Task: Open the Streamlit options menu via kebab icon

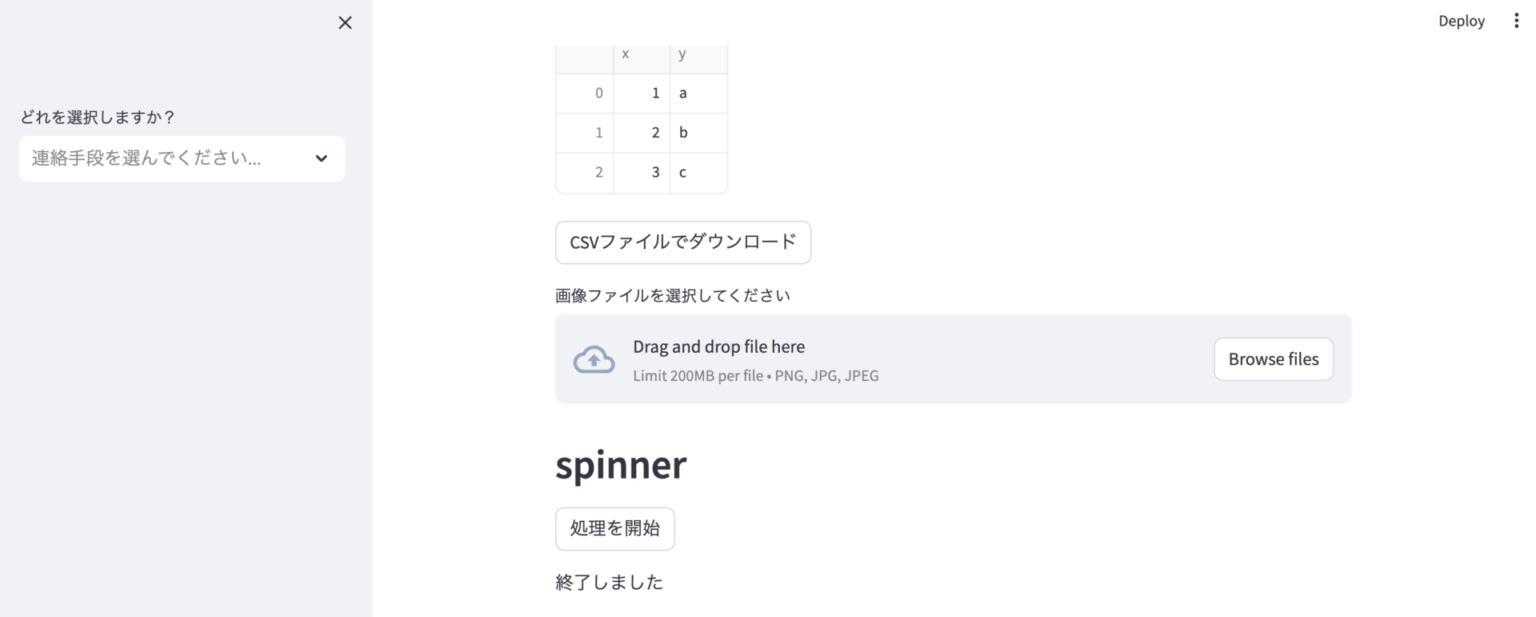Action: pyautogui.click(x=1518, y=20)
